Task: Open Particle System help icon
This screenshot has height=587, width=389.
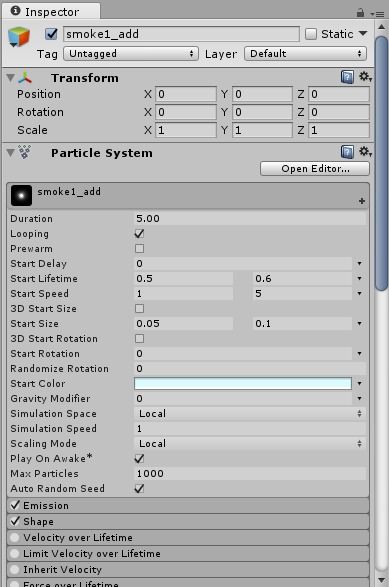Action: [x=347, y=152]
